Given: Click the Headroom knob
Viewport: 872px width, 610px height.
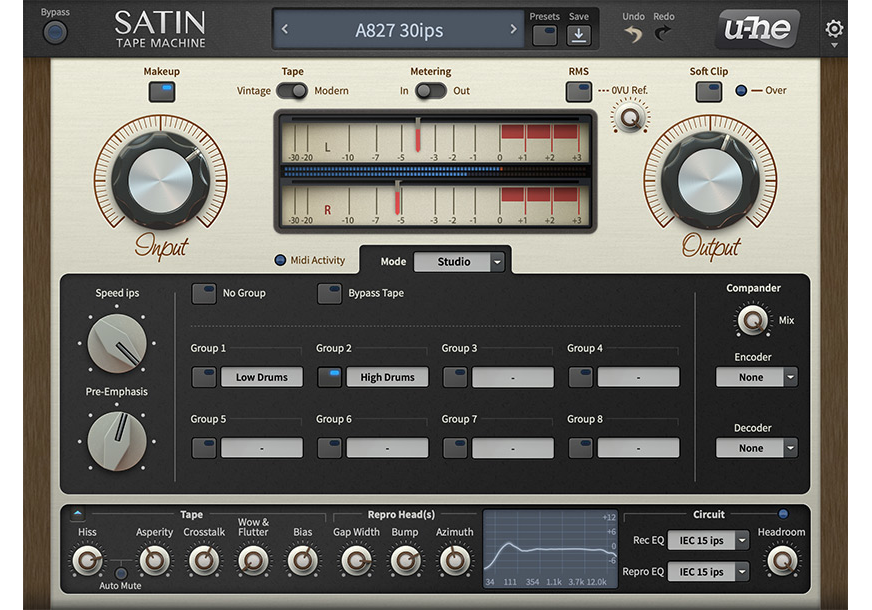Looking at the screenshot, I should tap(781, 561).
